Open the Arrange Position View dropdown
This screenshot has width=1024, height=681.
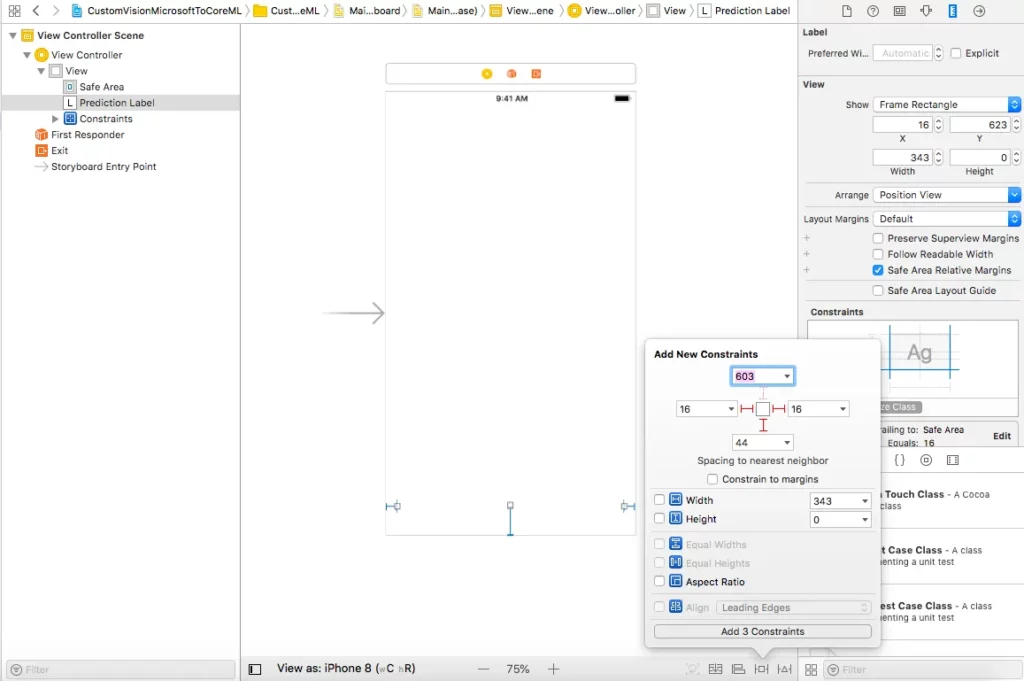pyautogui.click(x=946, y=195)
